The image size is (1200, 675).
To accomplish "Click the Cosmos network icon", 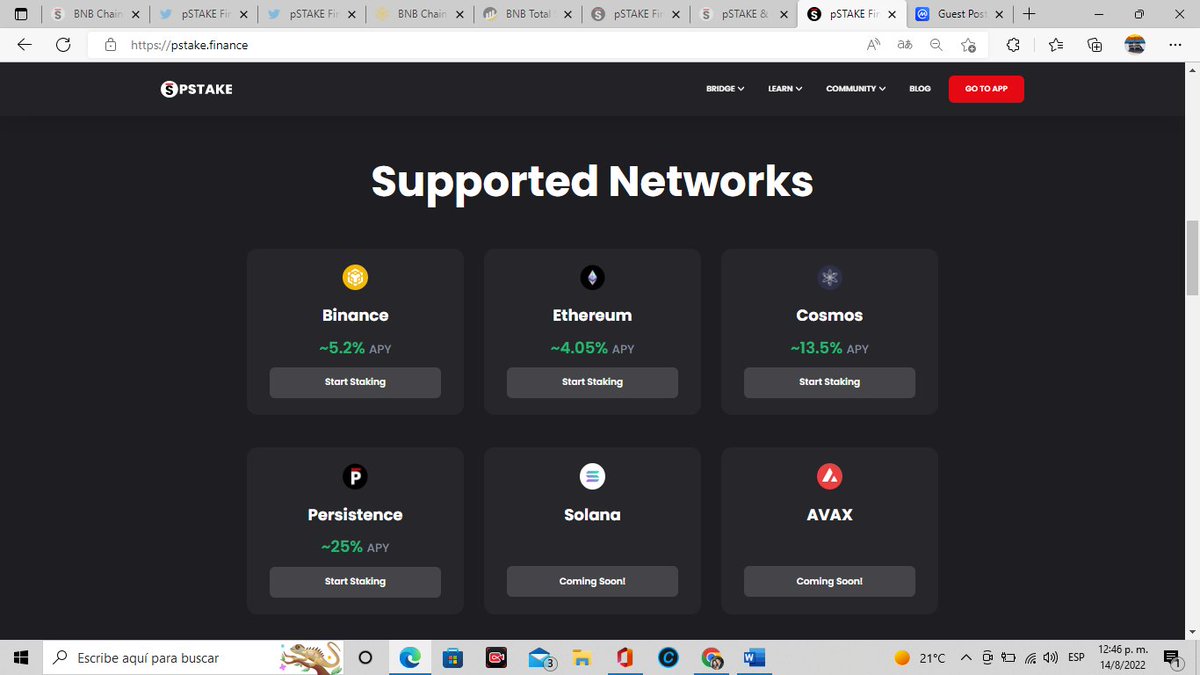I will pos(829,277).
